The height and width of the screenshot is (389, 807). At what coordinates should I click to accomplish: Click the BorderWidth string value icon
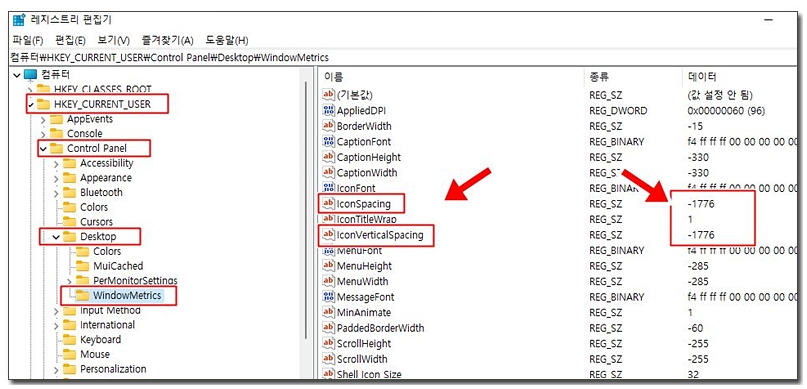coord(328,126)
